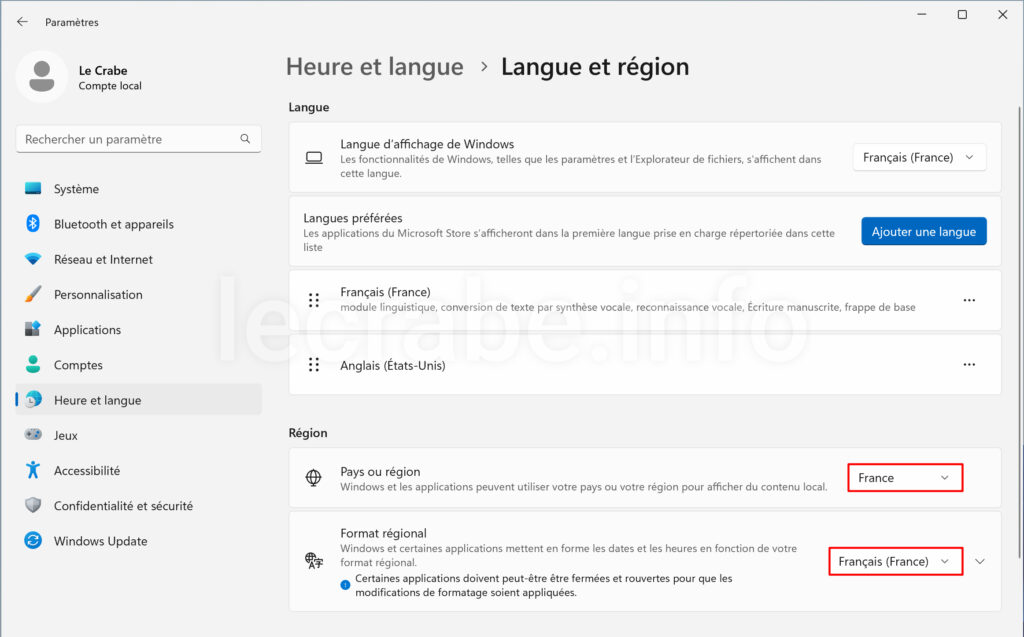Click the Accessibilité figure icon

(33, 470)
